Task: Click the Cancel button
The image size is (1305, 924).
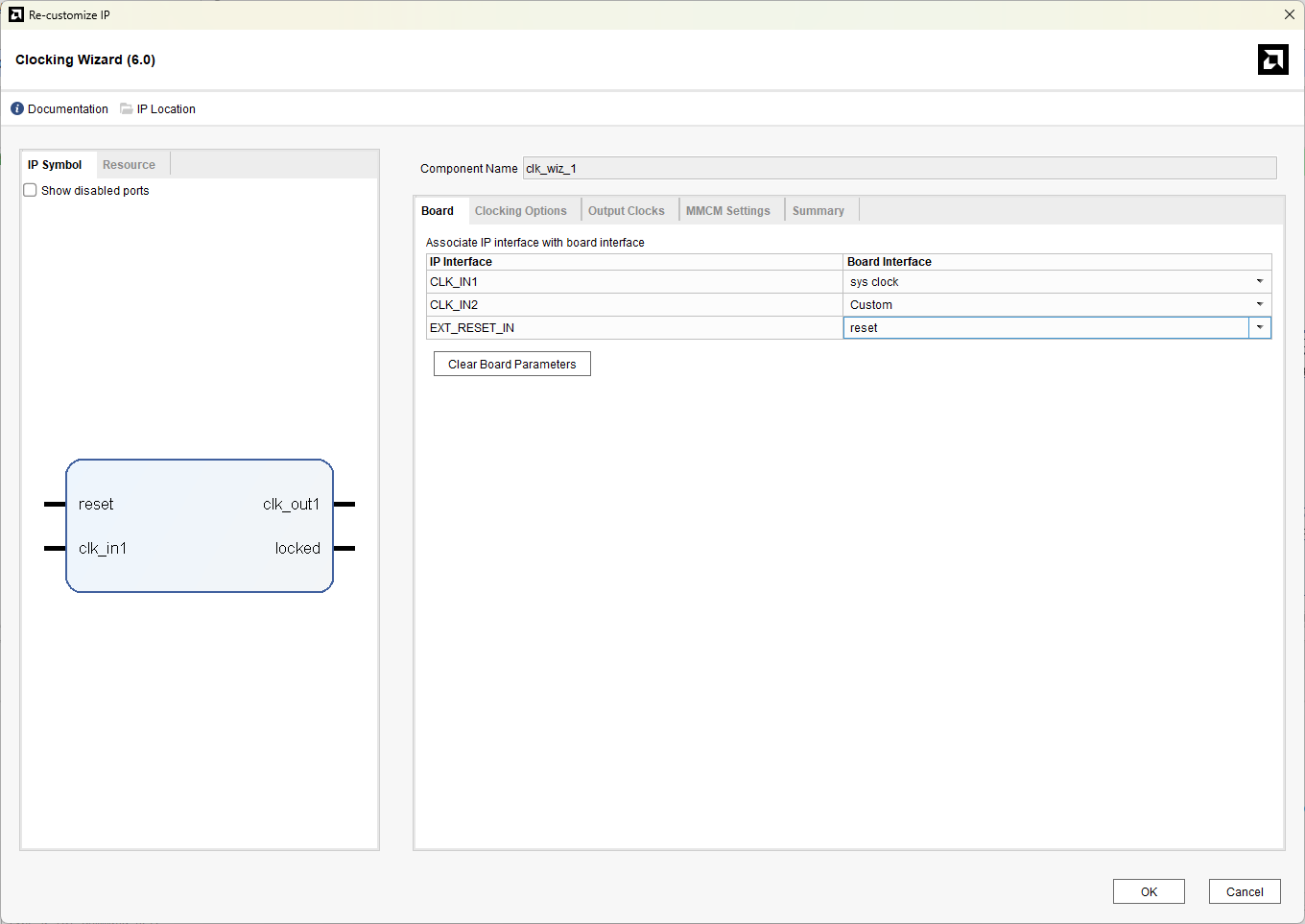Action: coord(1245,891)
